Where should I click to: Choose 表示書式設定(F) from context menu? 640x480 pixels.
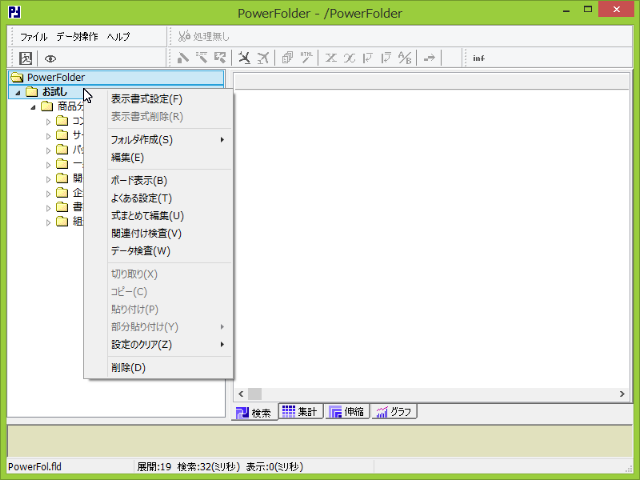point(159,99)
